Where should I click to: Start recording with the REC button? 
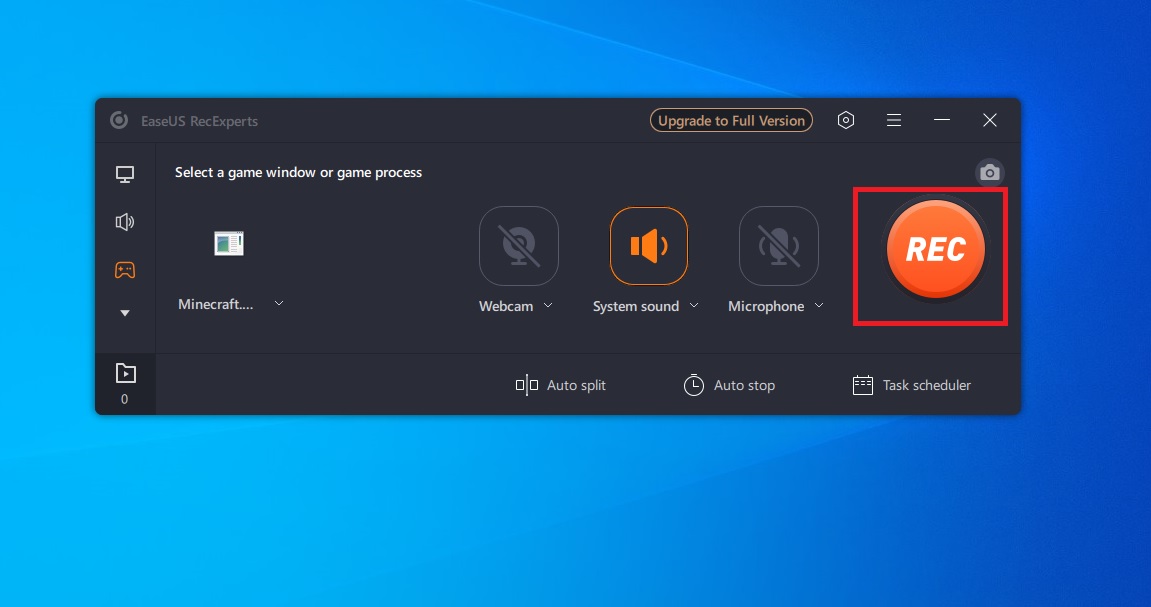[x=935, y=249]
